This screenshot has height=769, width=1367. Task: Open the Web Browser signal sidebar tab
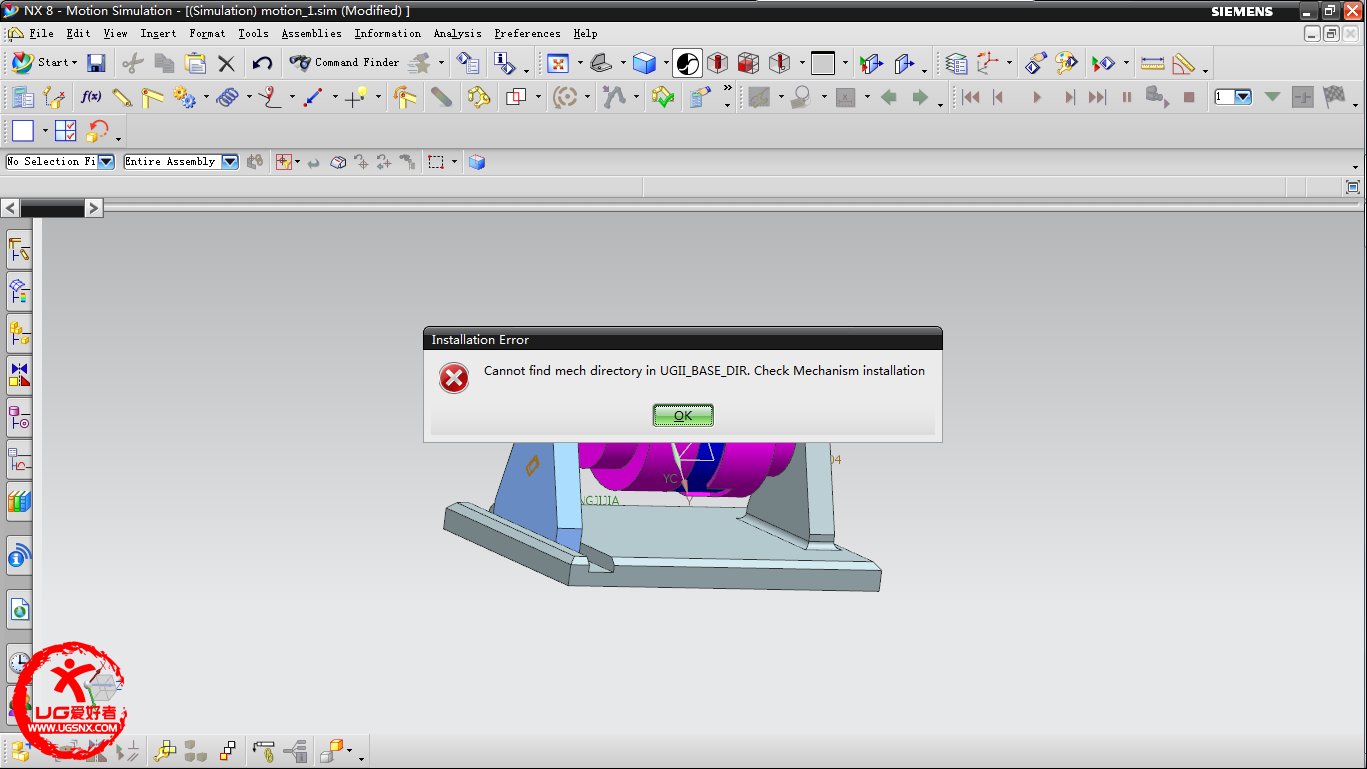[19, 556]
